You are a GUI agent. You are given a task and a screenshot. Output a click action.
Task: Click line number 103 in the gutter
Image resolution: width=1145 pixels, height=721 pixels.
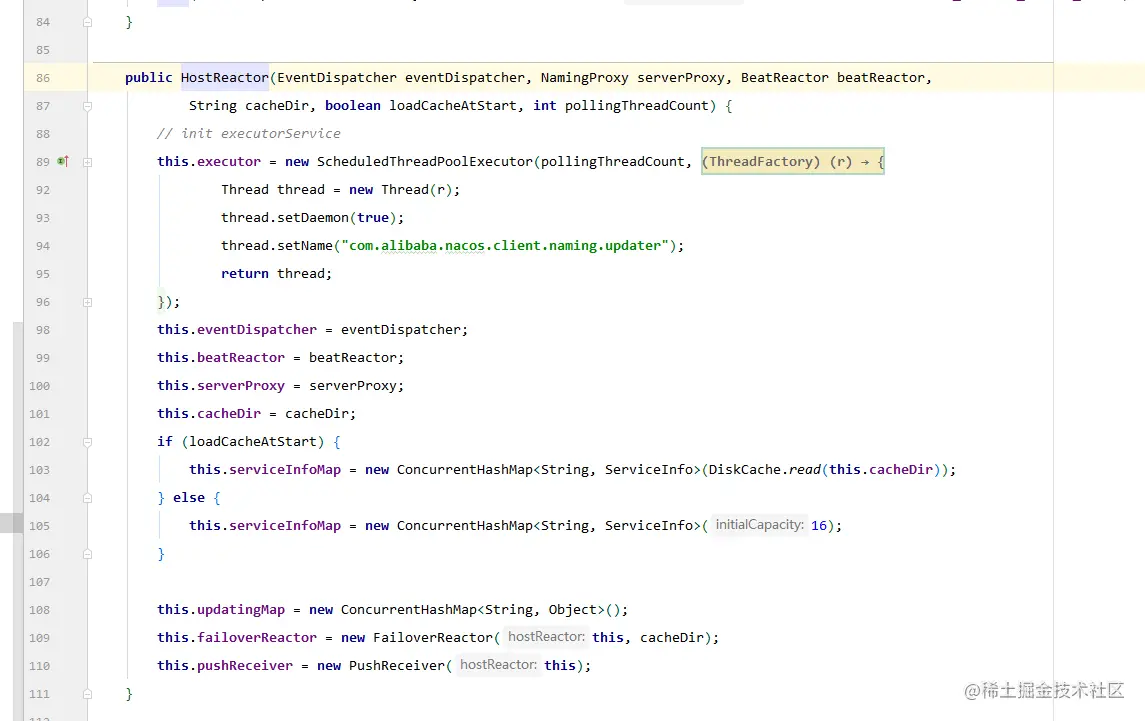pos(39,470)
